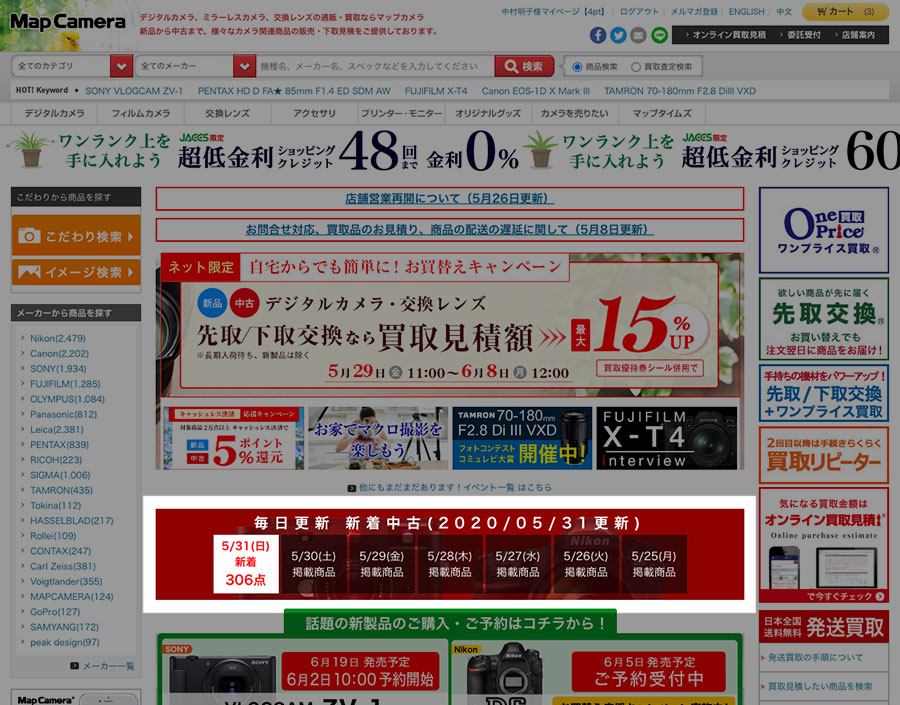Expand the 全てのカテゴリ dropdown

click(121, 67)
